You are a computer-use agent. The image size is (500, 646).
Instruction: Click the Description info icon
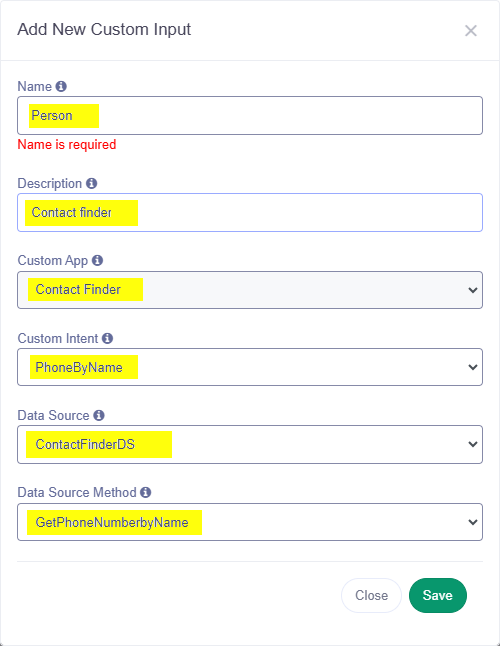(x=91, y=183)
